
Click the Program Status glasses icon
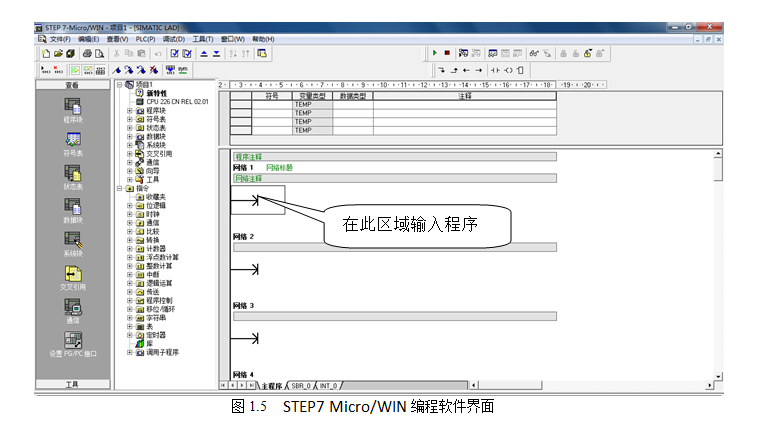pyautogui.click(x=534, y=53)
